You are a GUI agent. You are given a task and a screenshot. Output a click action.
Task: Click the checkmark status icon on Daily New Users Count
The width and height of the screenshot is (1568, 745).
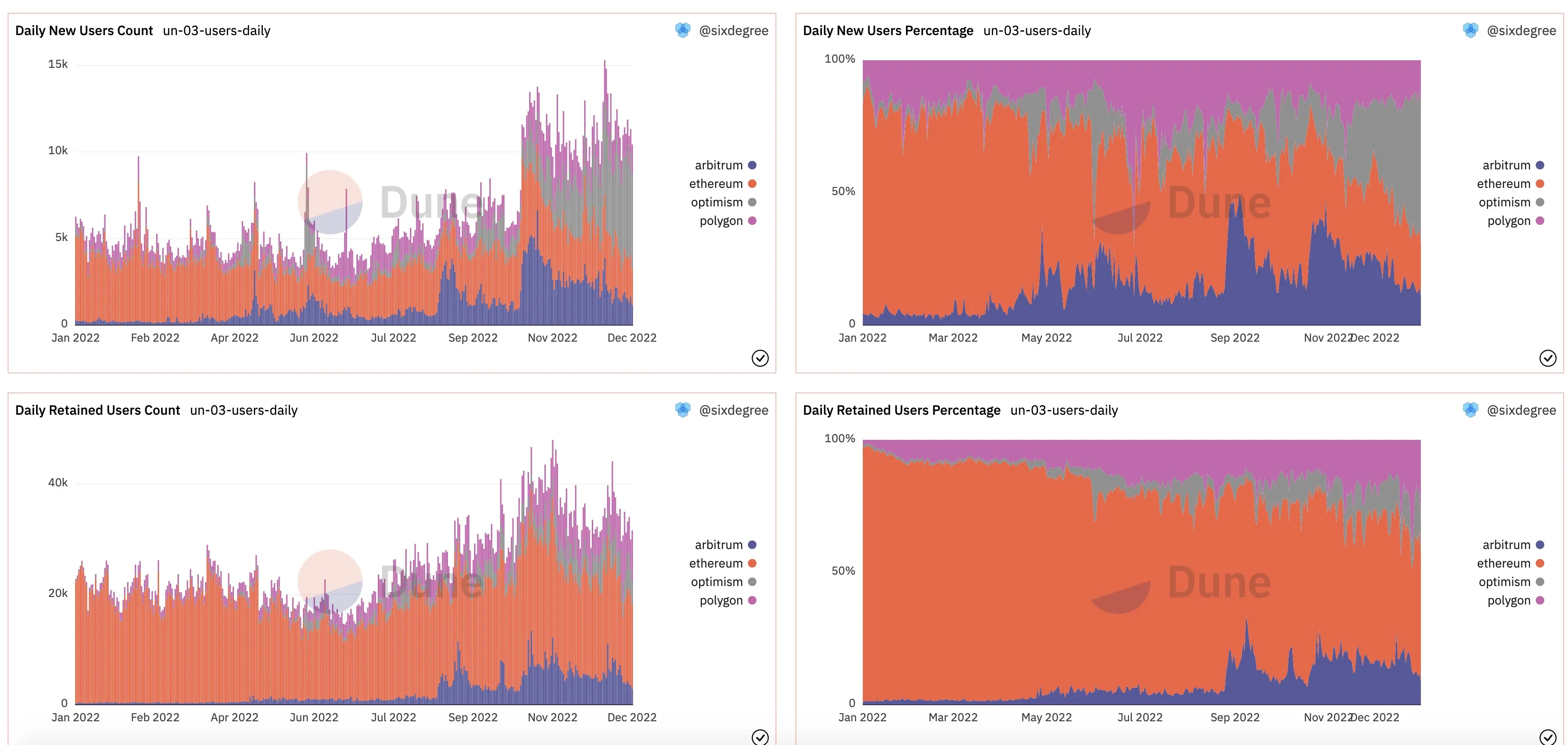760,358
